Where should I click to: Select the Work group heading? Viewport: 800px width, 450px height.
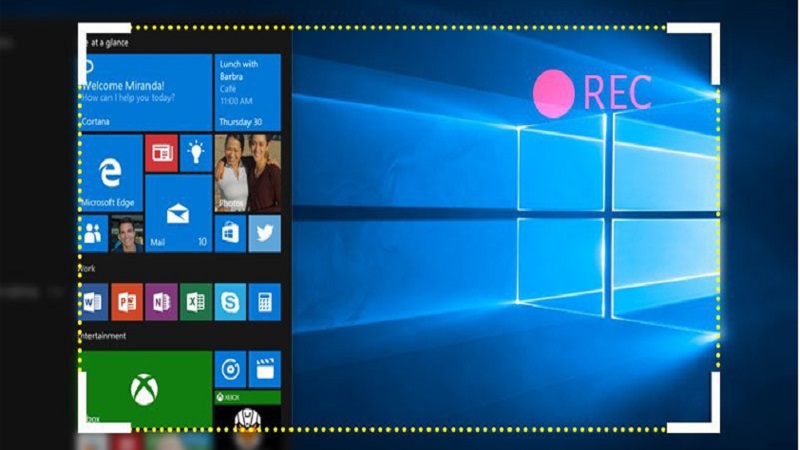(87, 268)
